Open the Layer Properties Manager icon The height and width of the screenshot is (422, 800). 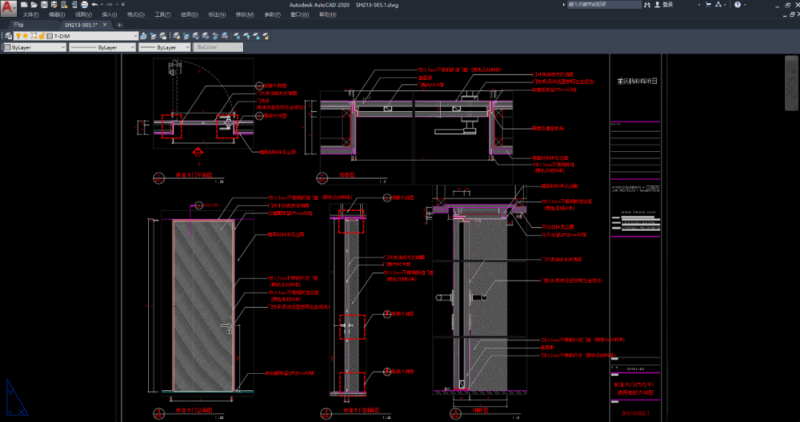pos(6,35)
